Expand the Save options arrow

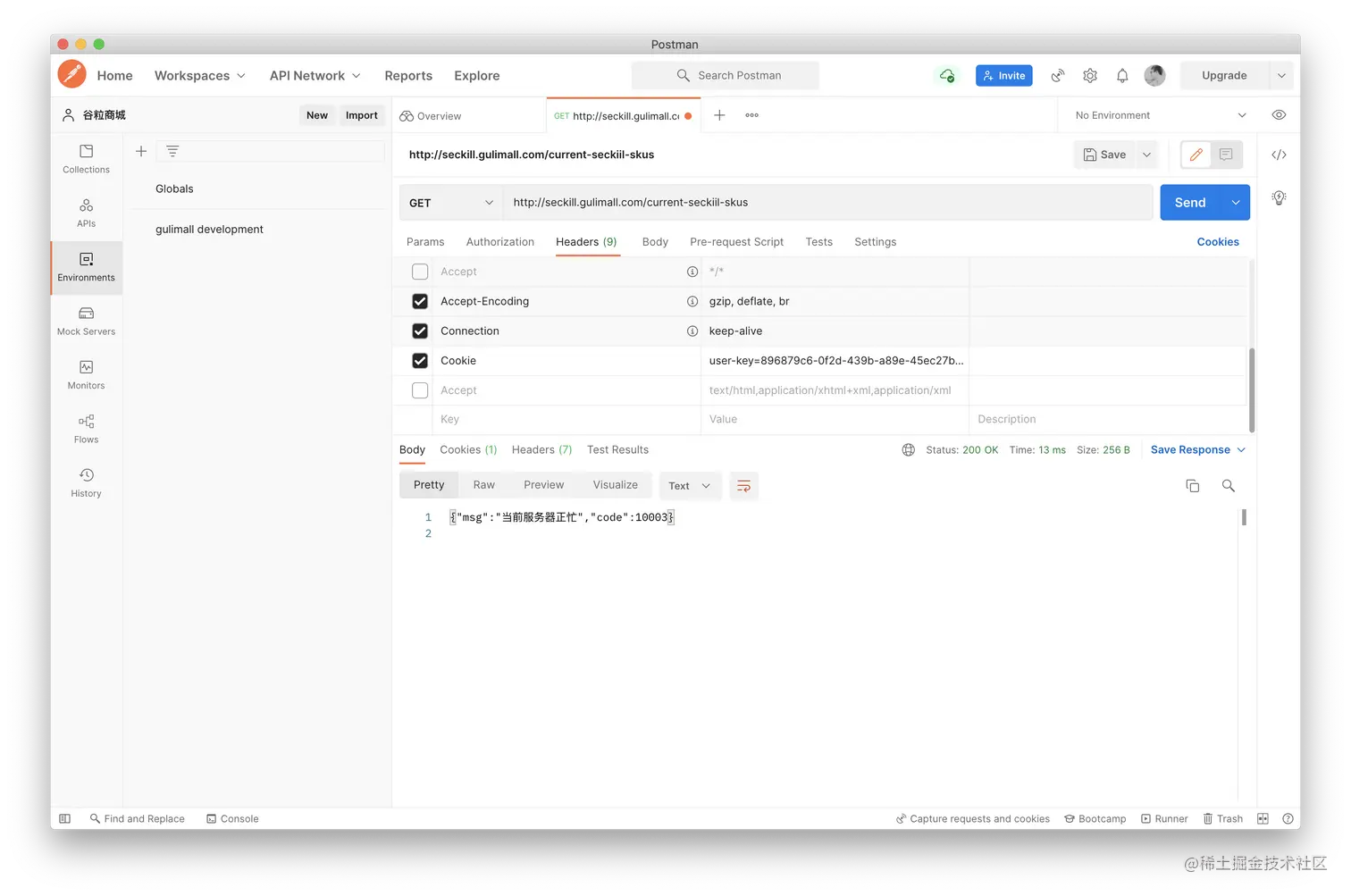(1147, 155)
